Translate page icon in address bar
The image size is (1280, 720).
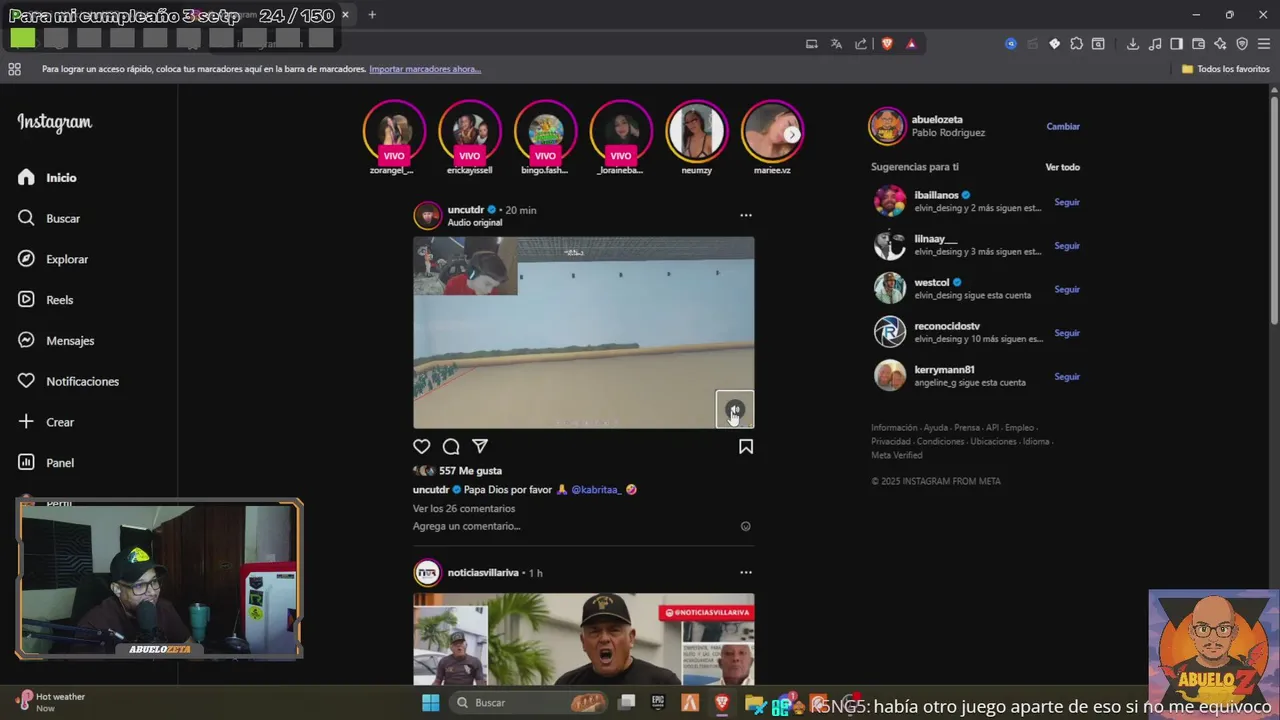836,44
